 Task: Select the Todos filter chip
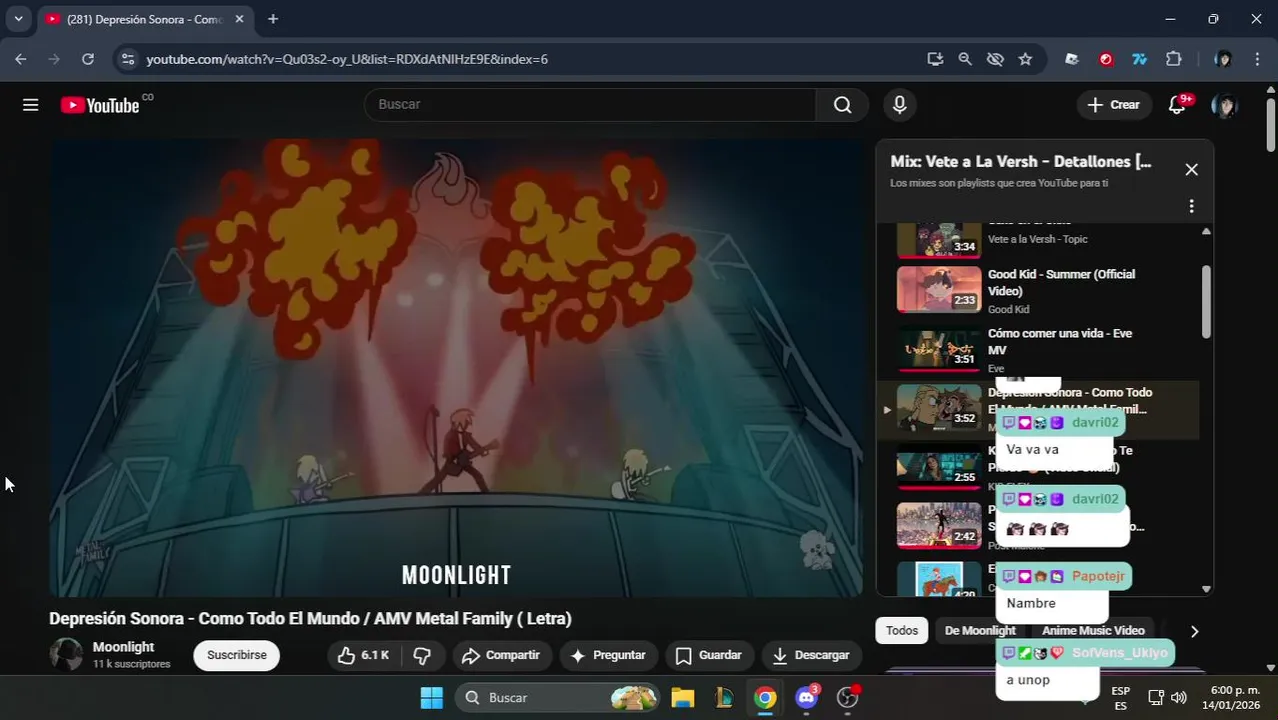(901, 630)
